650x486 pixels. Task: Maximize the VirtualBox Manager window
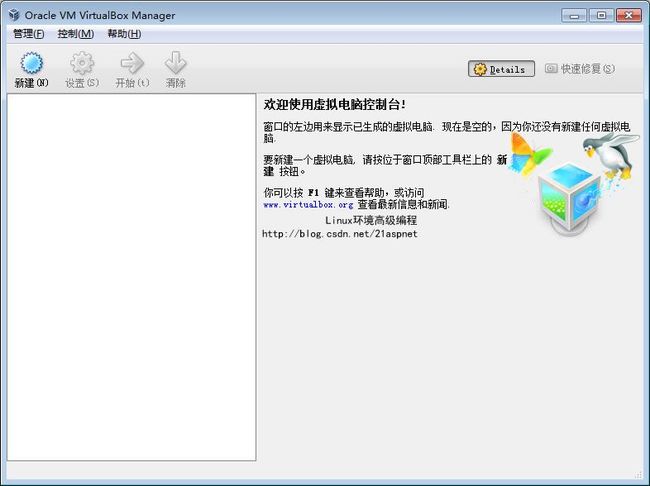(601, 16)
